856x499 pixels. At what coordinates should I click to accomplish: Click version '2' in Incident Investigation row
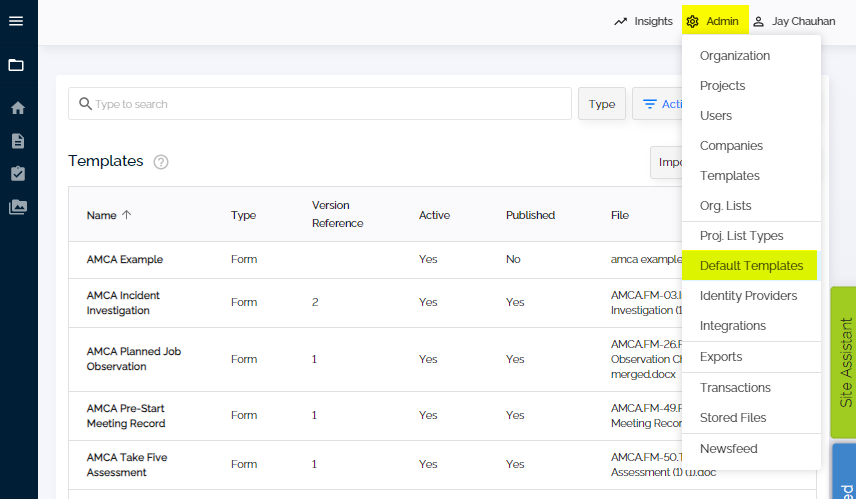[315, 302]
